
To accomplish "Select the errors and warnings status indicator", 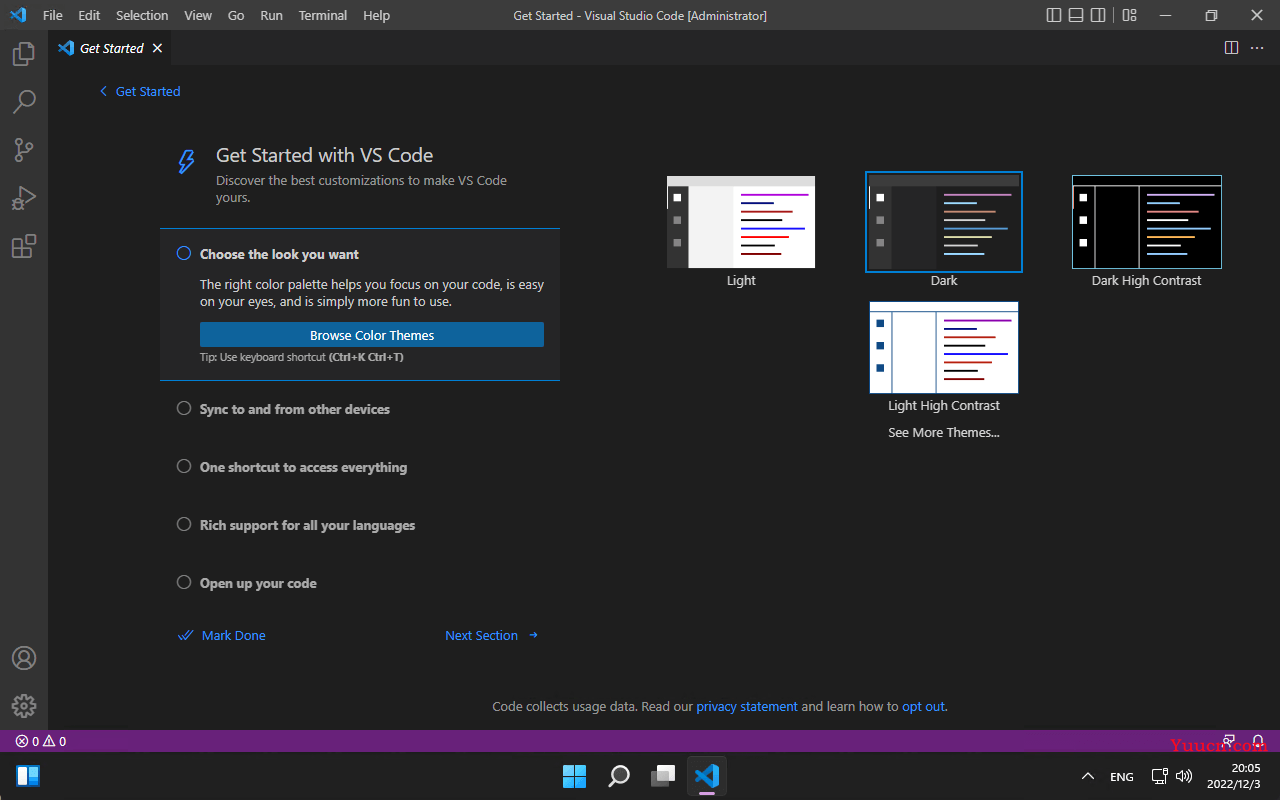I will [x=41, y=741].
